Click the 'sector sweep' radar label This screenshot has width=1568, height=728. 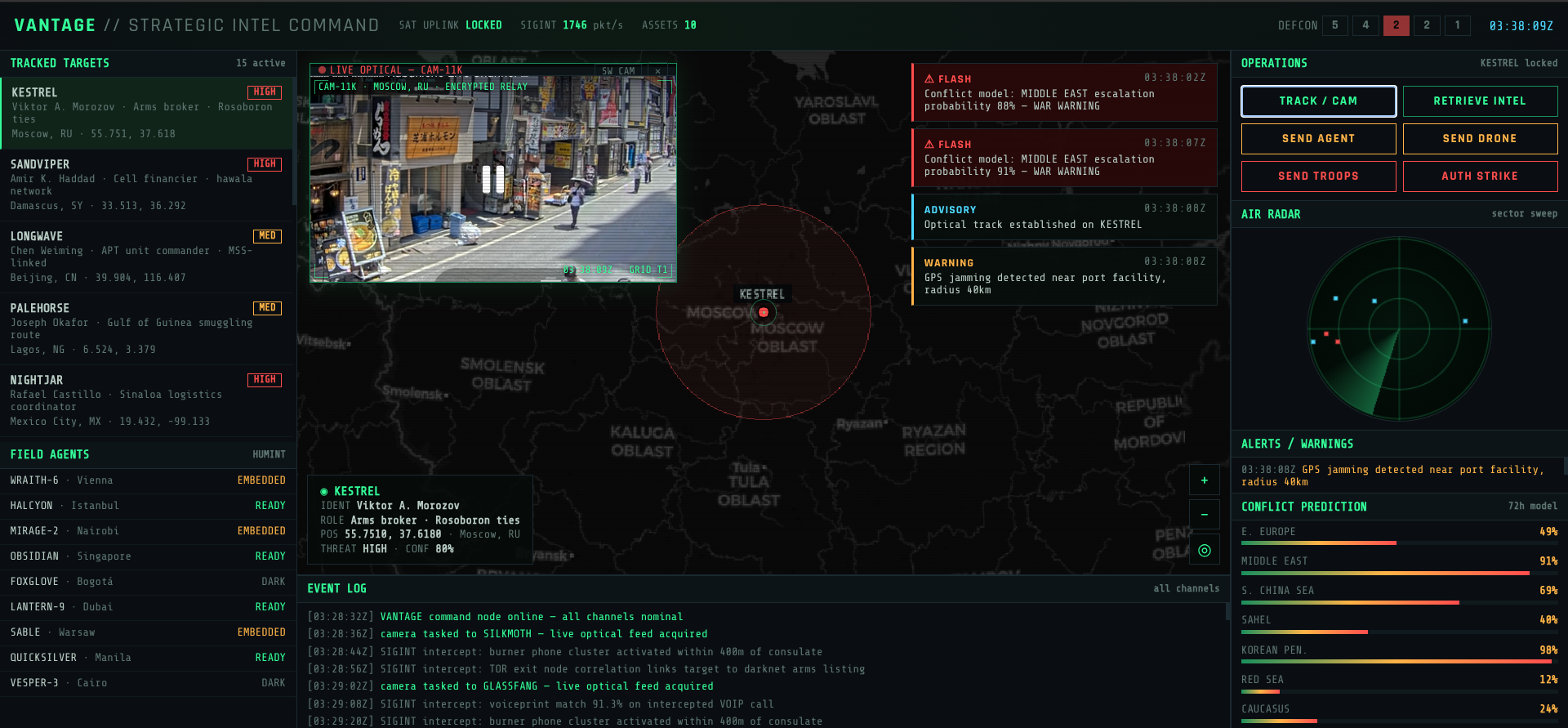(x=1525, y=213)
